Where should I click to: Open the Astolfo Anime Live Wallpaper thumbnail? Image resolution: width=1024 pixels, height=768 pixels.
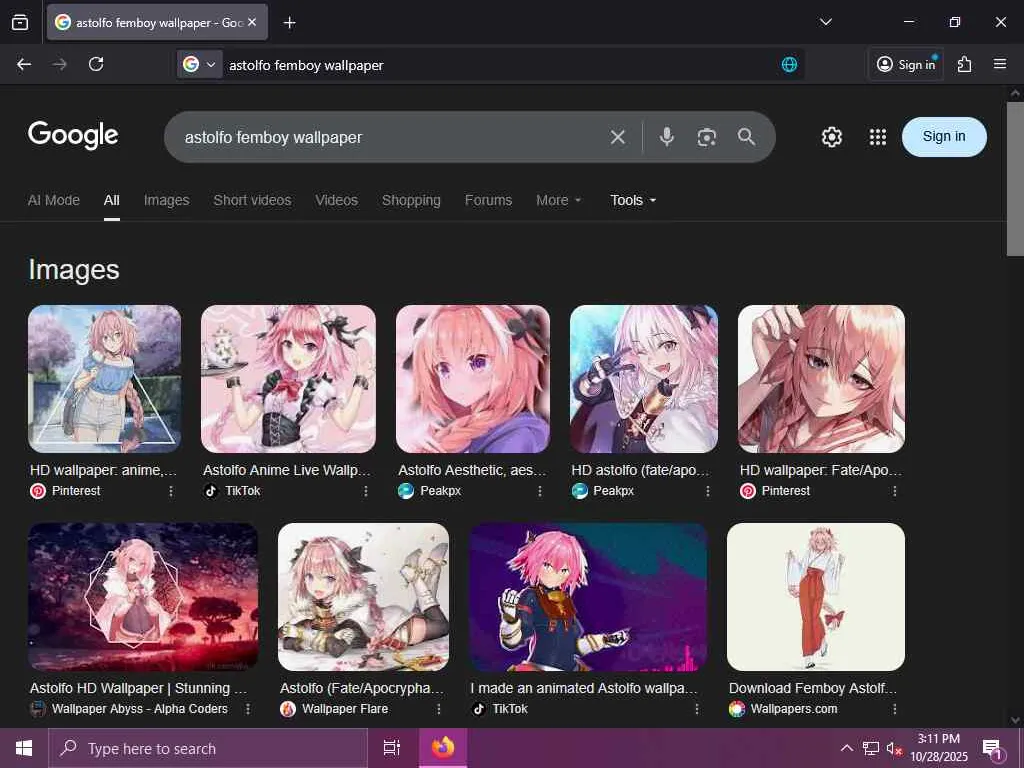(x=288, y=379)
